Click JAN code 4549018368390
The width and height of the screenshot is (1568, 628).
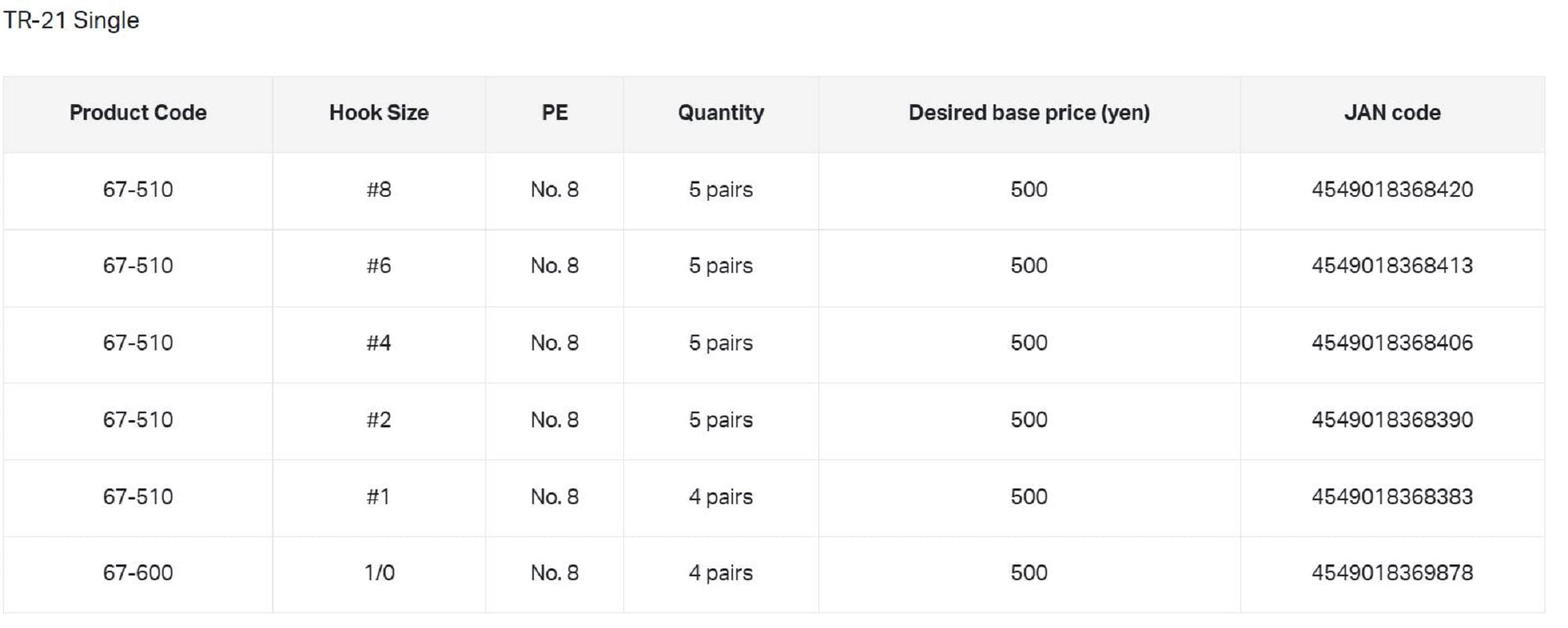(x=1392, y=419)
